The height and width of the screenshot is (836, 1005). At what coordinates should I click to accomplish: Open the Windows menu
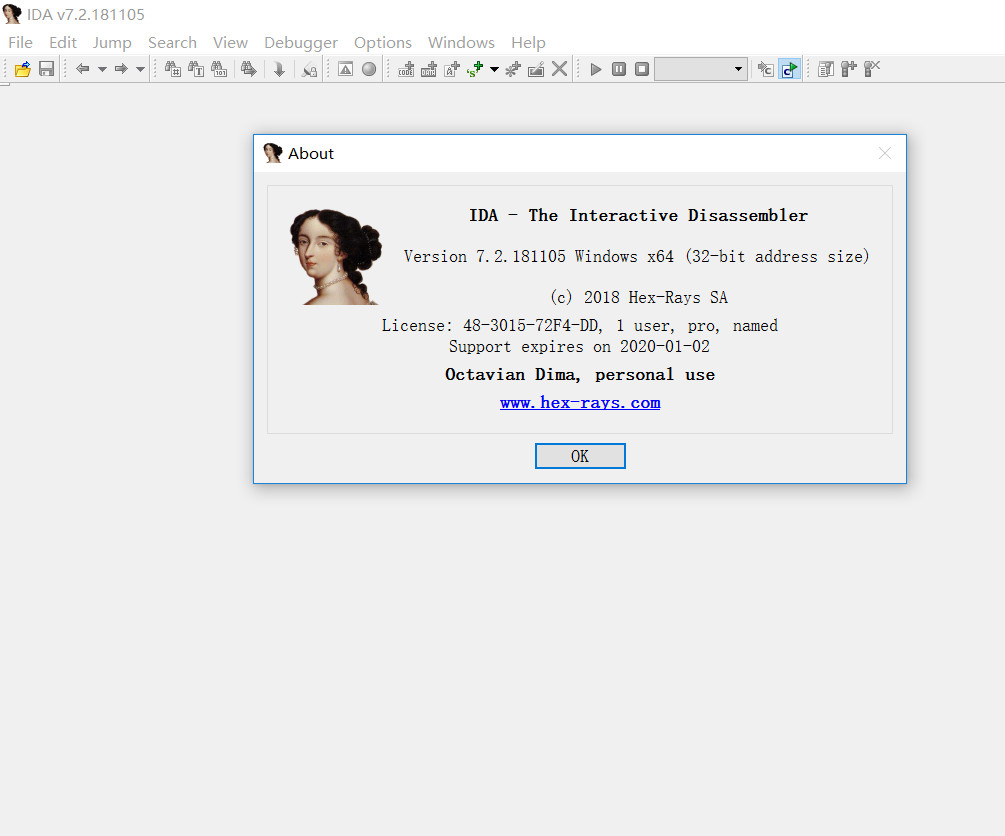(461, 42)
